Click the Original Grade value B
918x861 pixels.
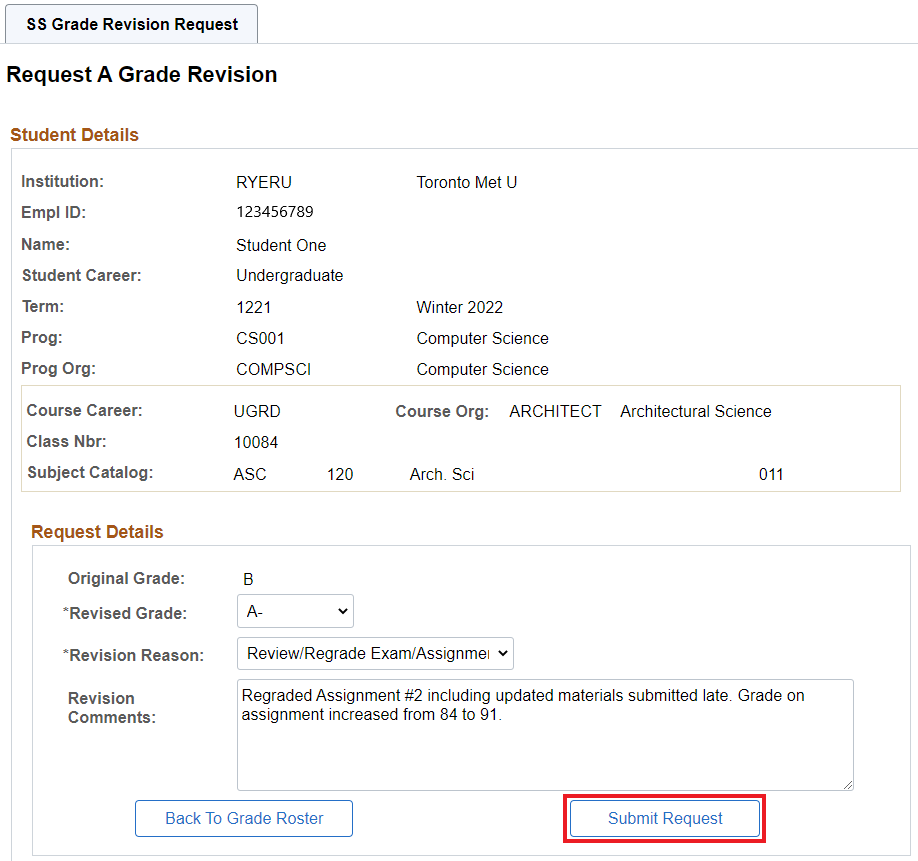(248, 579)
